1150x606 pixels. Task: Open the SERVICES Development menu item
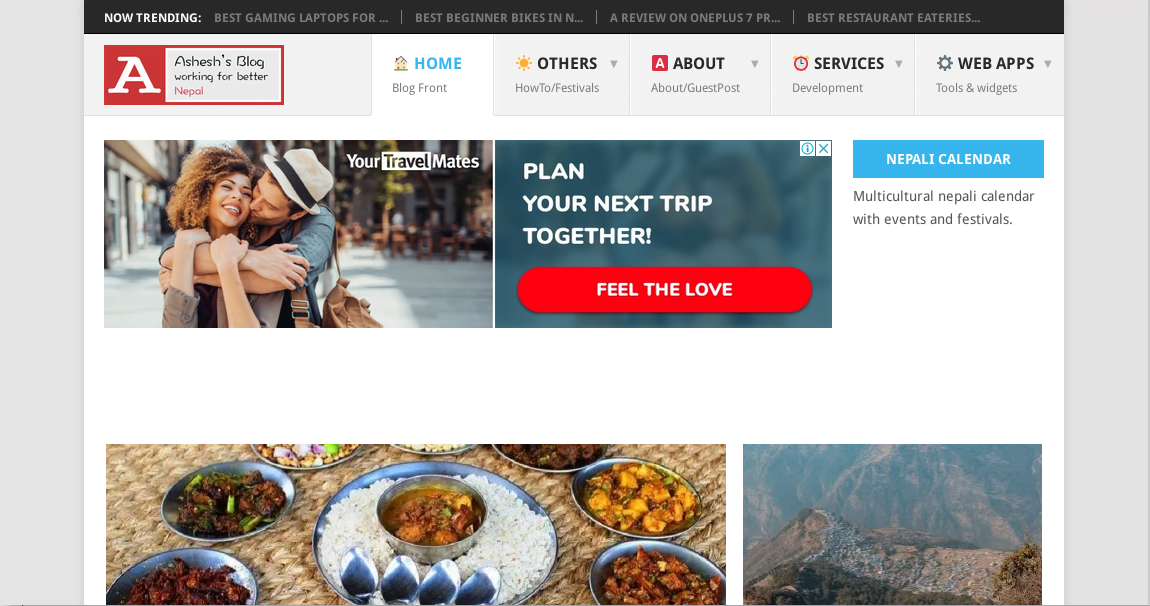pos(843,75)
